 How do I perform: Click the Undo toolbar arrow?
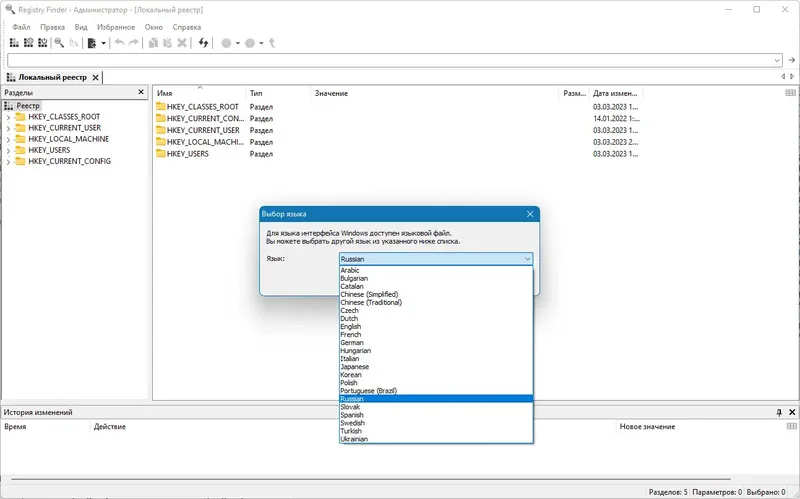[119, 43]
